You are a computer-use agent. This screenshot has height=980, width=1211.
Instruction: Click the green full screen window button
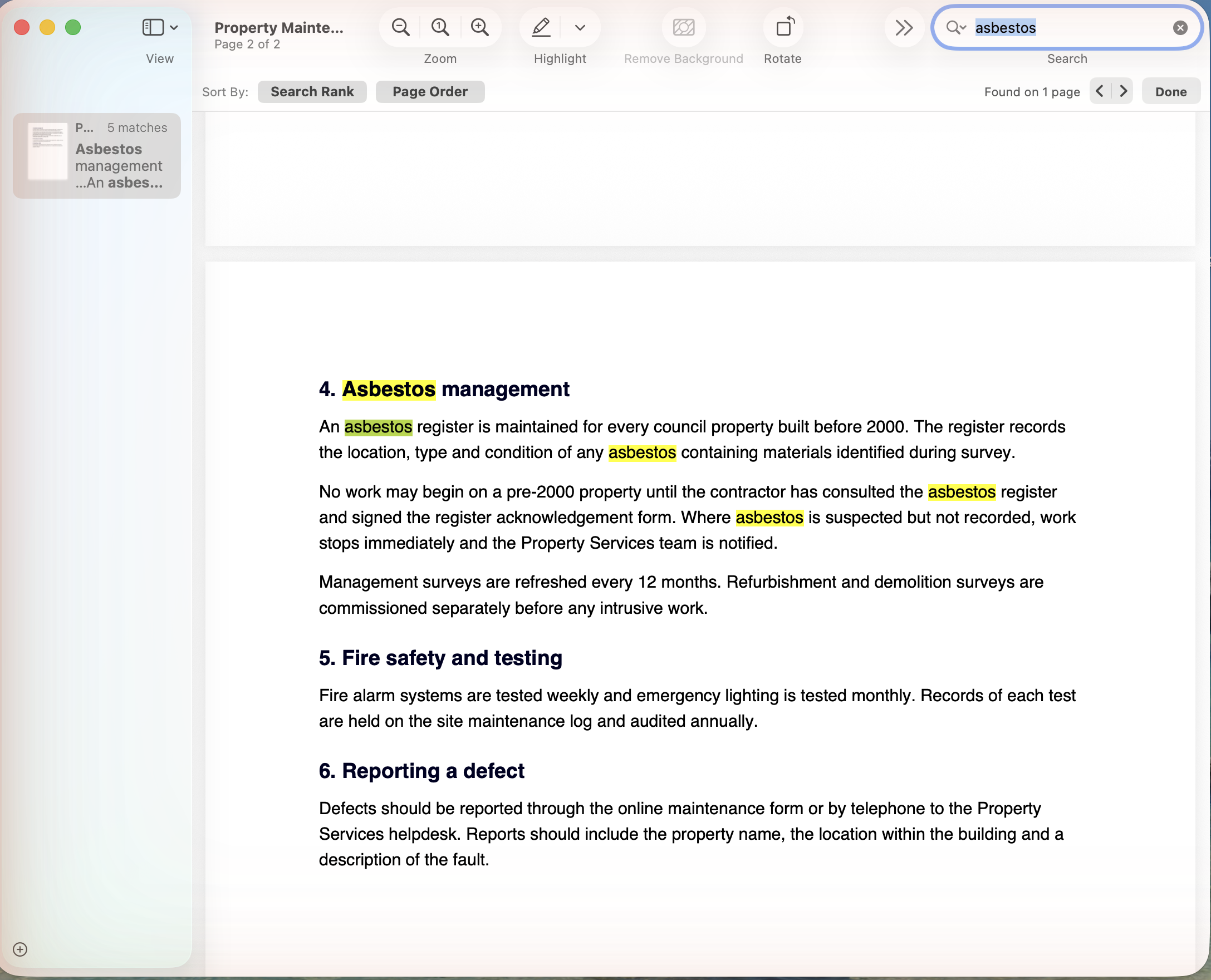[73, 27]
